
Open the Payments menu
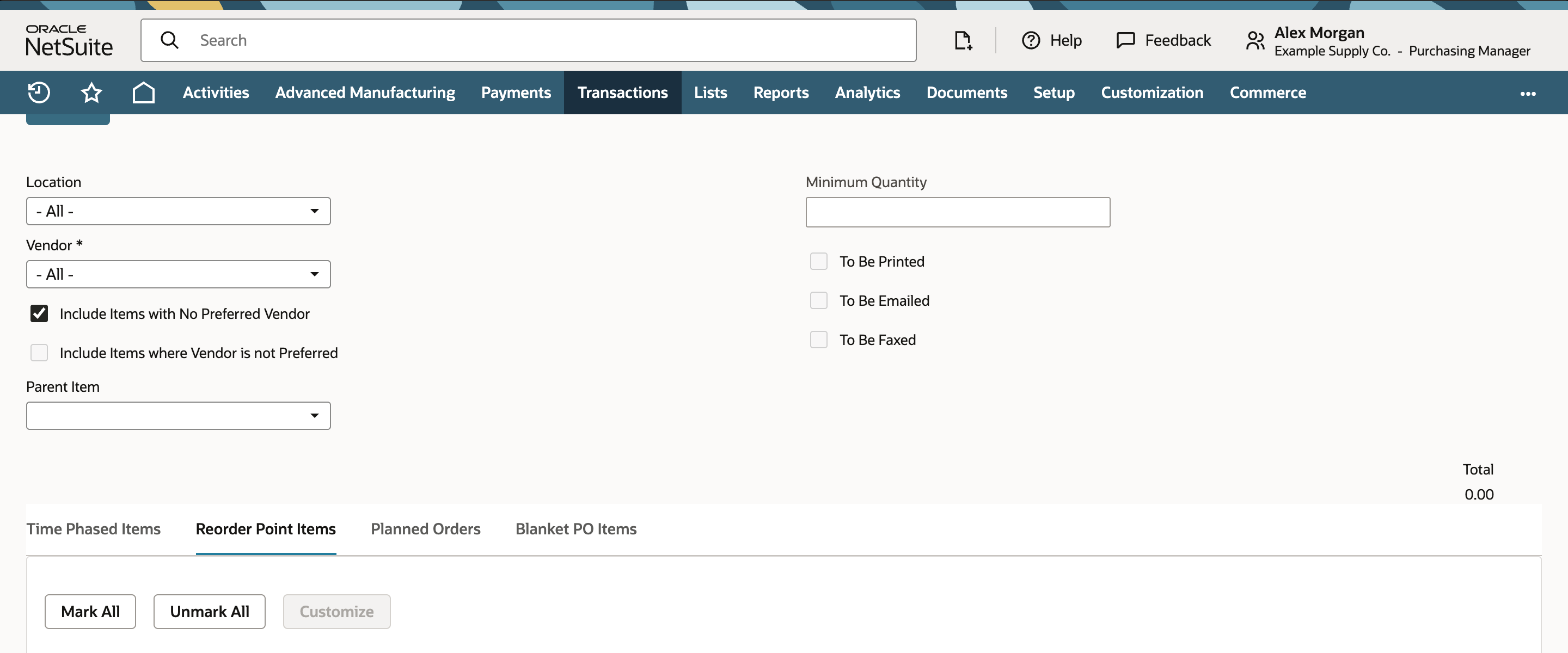point(516,93)
